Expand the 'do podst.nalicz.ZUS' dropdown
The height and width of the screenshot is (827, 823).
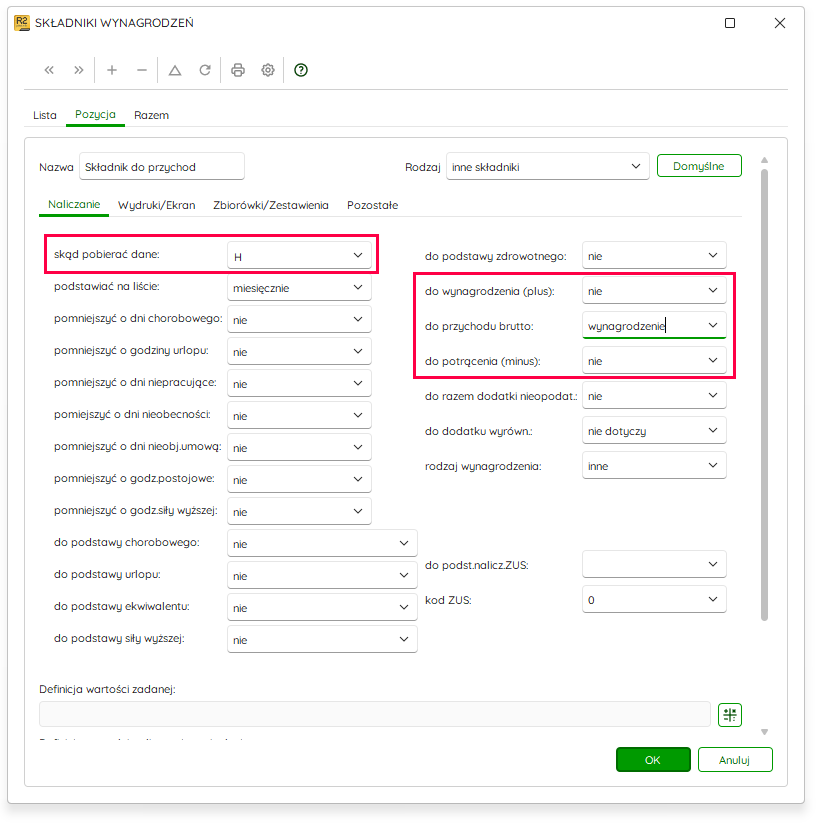click(654, 564)
